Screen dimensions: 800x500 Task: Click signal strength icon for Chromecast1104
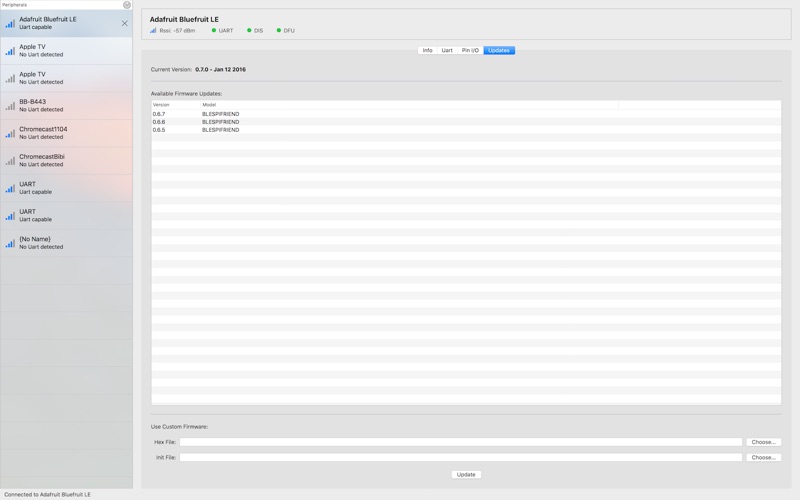[x=10, y=134]
